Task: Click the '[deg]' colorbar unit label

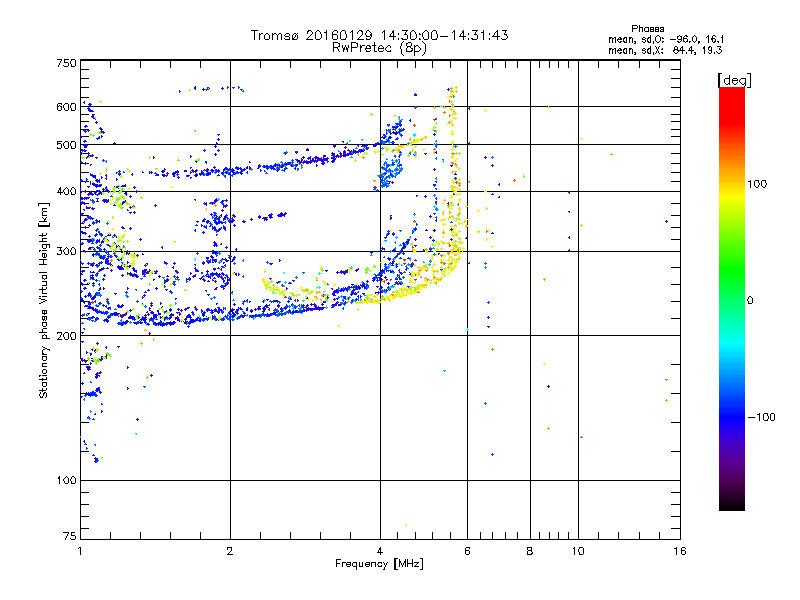Action: tap(734, 80)
